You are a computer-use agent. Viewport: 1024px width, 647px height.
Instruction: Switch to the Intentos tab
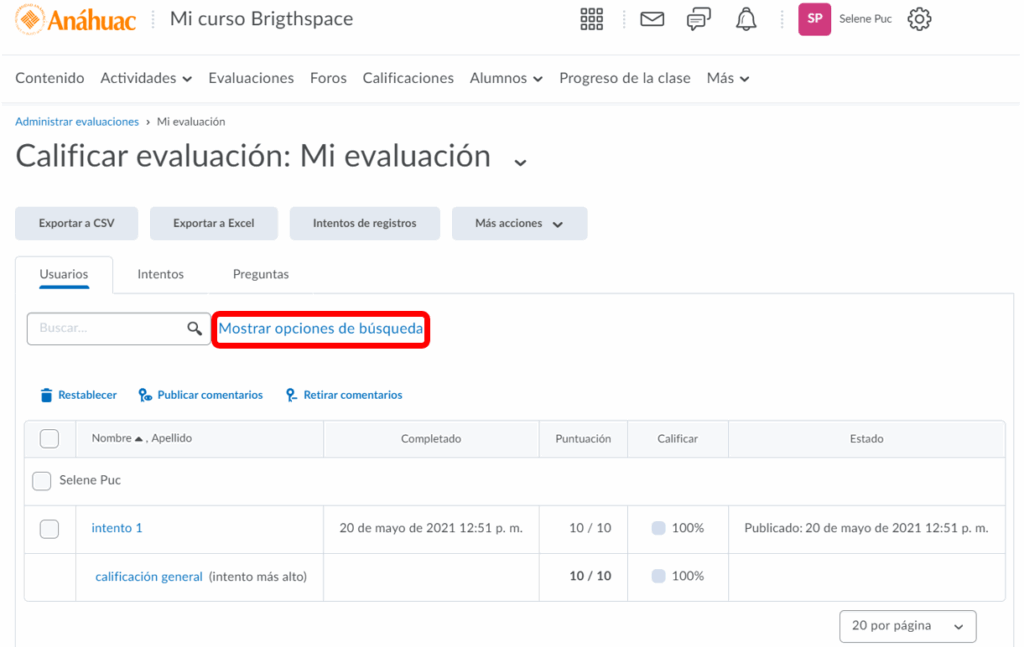point(160,274)
